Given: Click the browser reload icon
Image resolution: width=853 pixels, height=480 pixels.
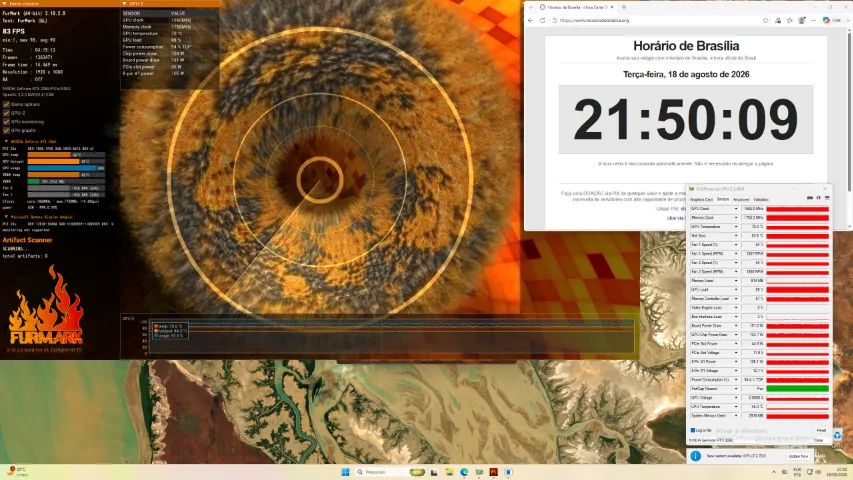Looking at the screenshot, I should tap(542, 20).
